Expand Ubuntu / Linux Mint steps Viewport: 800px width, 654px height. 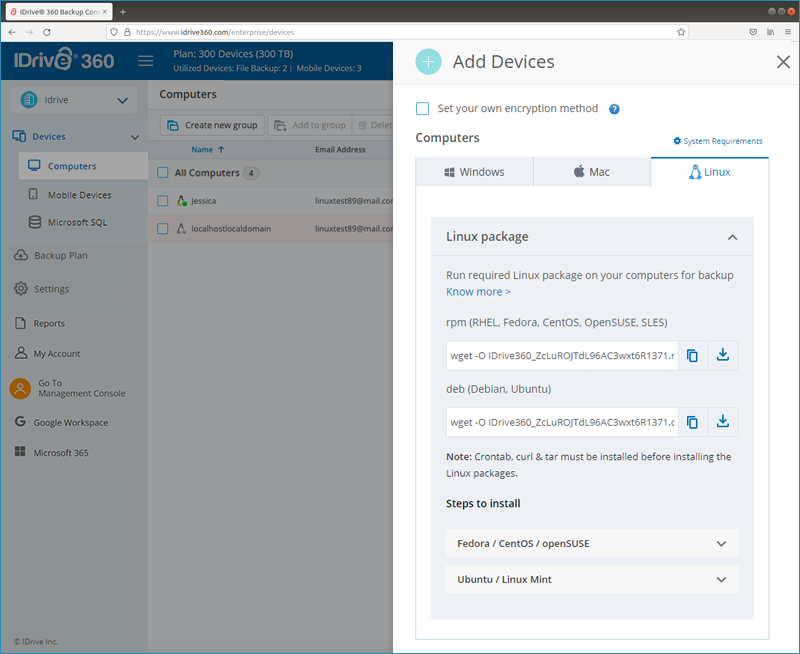(x=592, y=579)
